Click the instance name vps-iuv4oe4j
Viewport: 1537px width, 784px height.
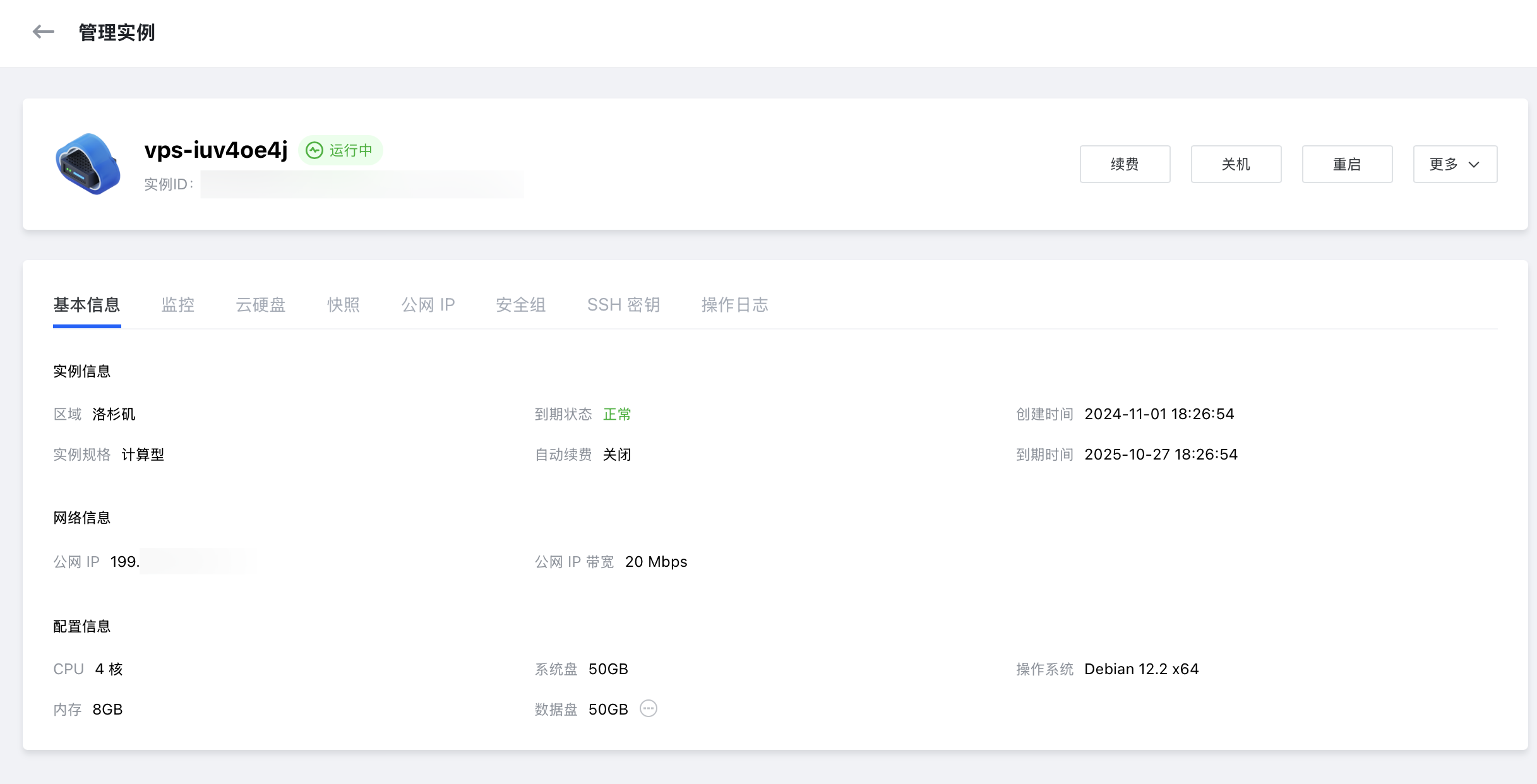point(216,150)
